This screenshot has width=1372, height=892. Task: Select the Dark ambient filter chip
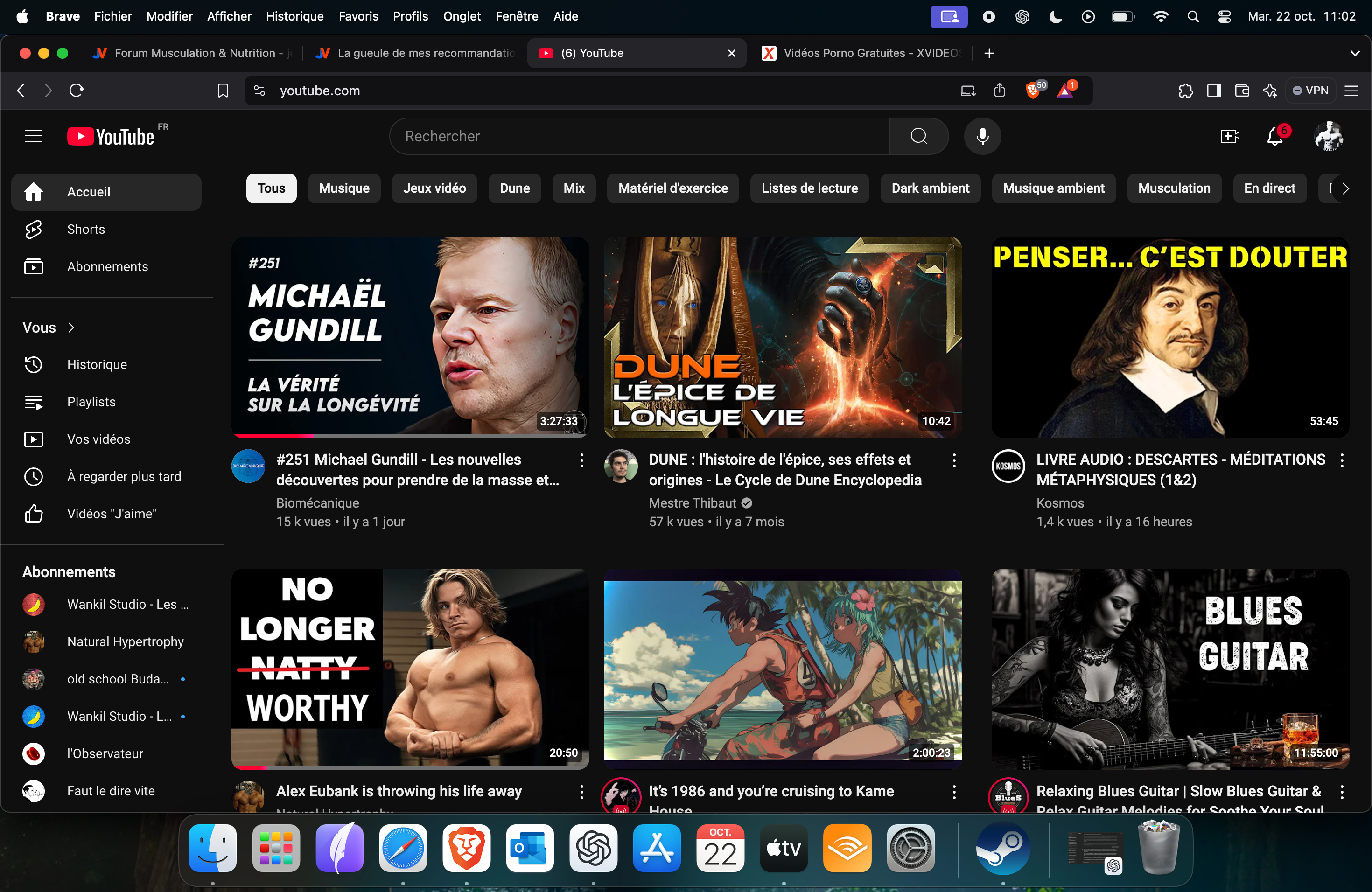pyautogui.click(x=930, y=188)
